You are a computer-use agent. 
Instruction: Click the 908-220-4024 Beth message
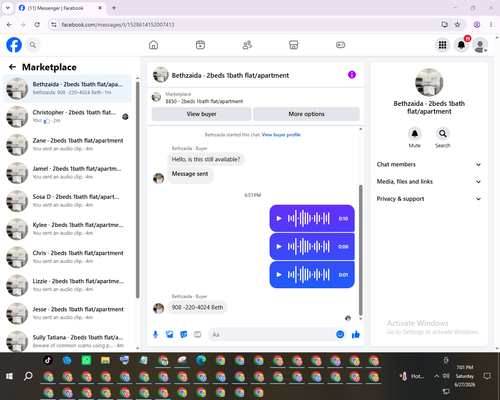coord(197,307)
